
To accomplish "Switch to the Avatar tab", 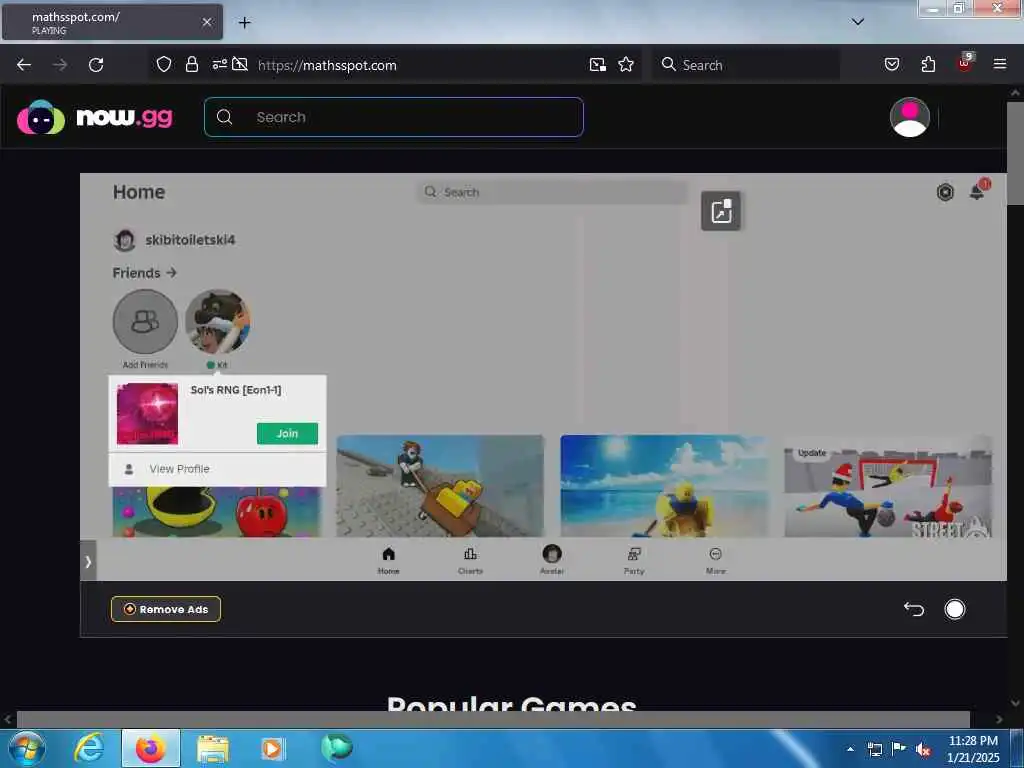I will [552, 560].
